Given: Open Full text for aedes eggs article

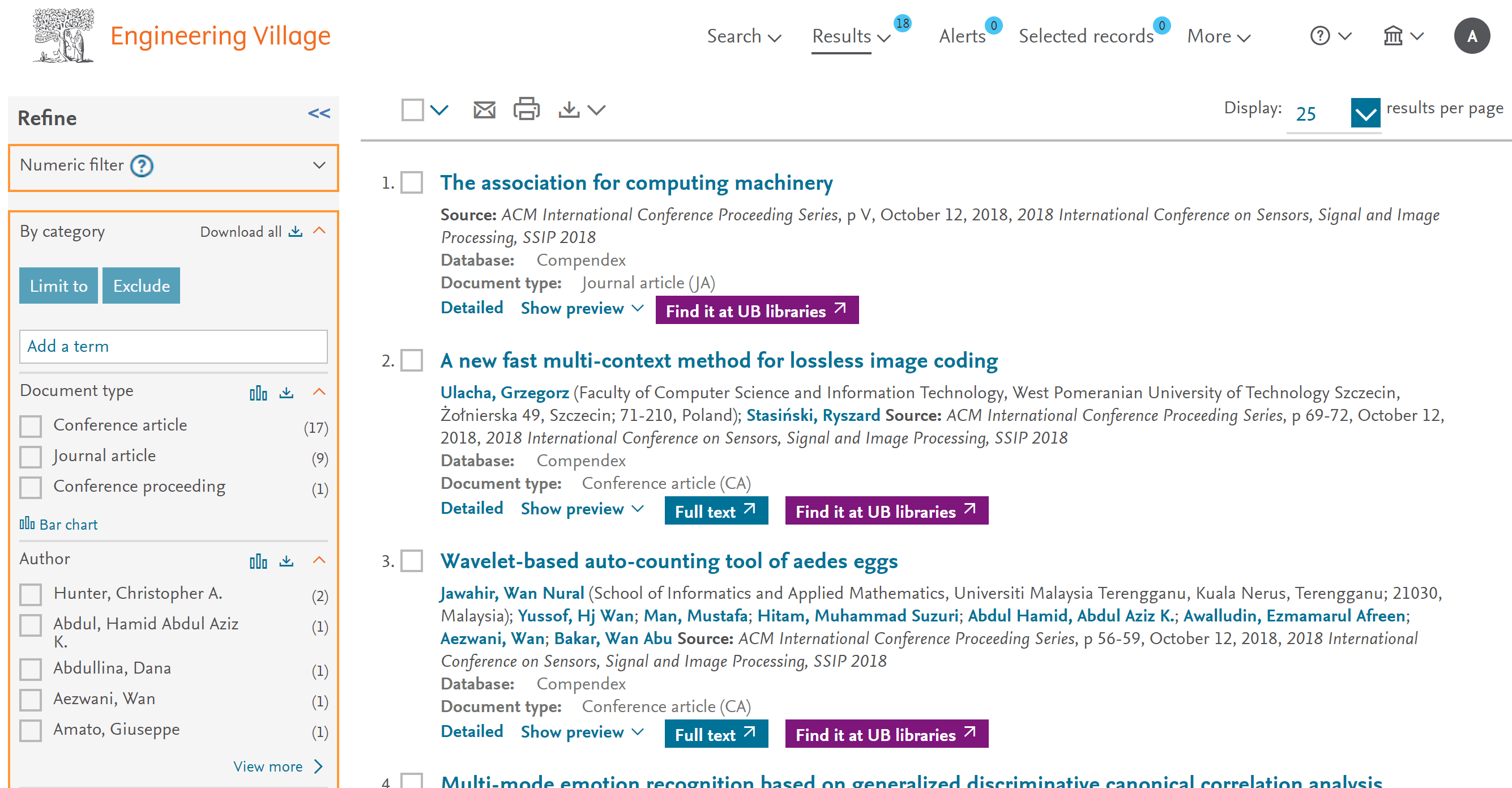Looking at the screenshot, I should (x=716, y=734).
